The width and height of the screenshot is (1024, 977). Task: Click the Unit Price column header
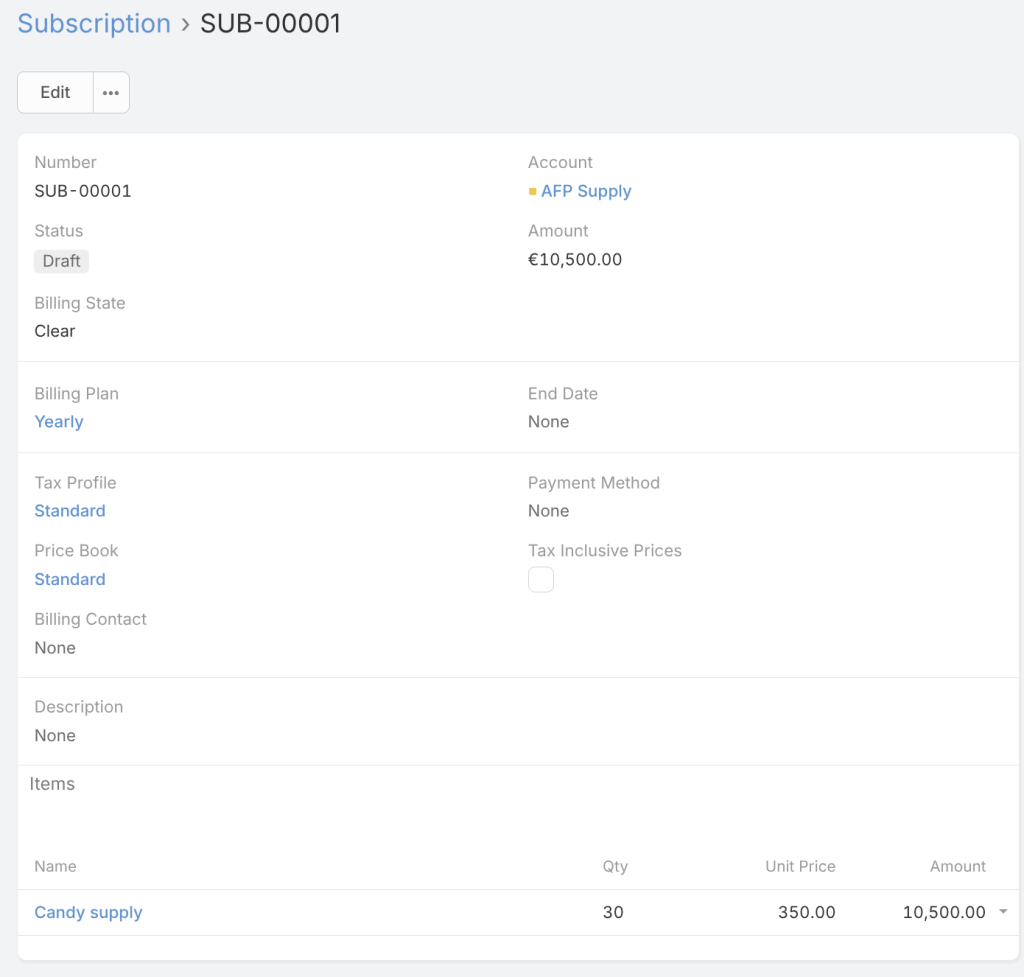(800, 866)
